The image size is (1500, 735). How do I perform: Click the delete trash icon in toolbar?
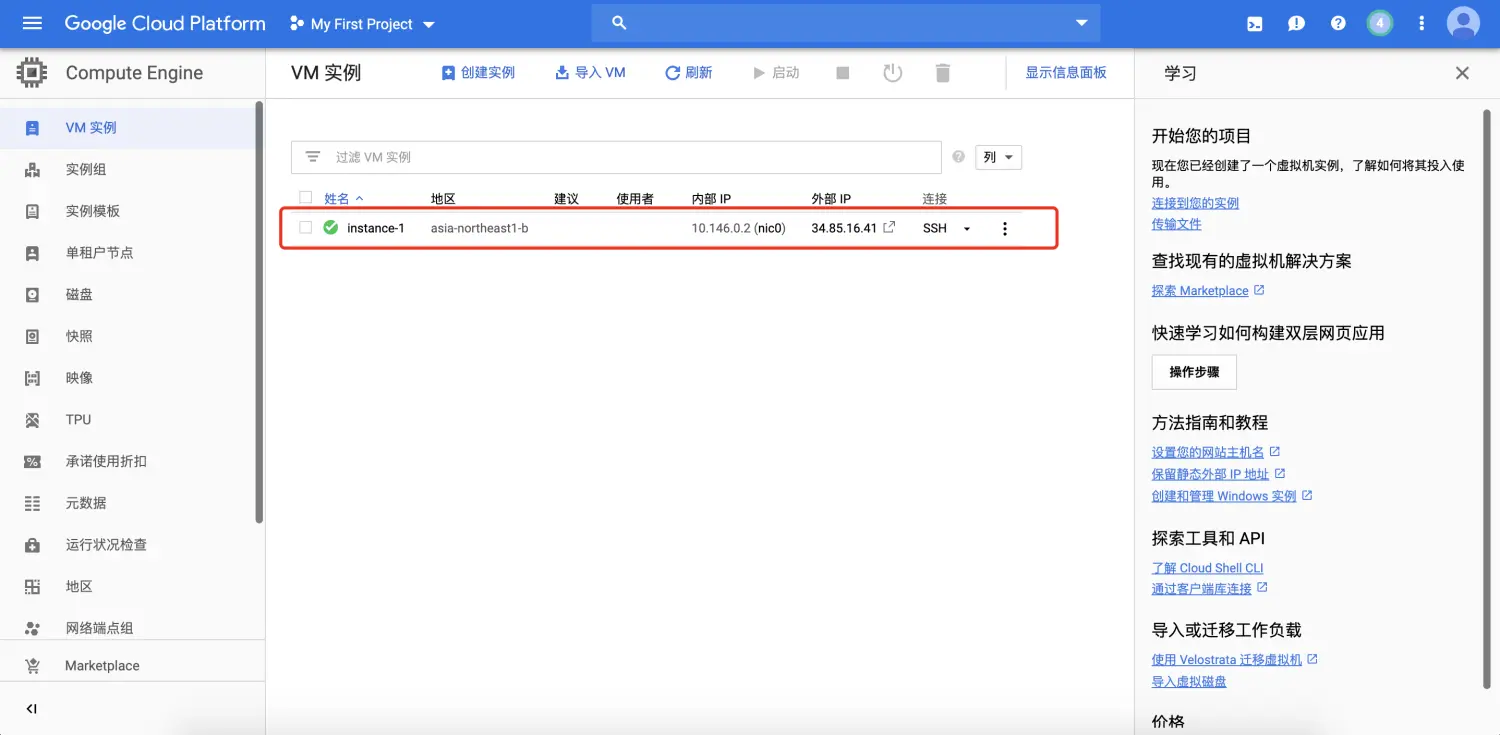tap(942, 73)
